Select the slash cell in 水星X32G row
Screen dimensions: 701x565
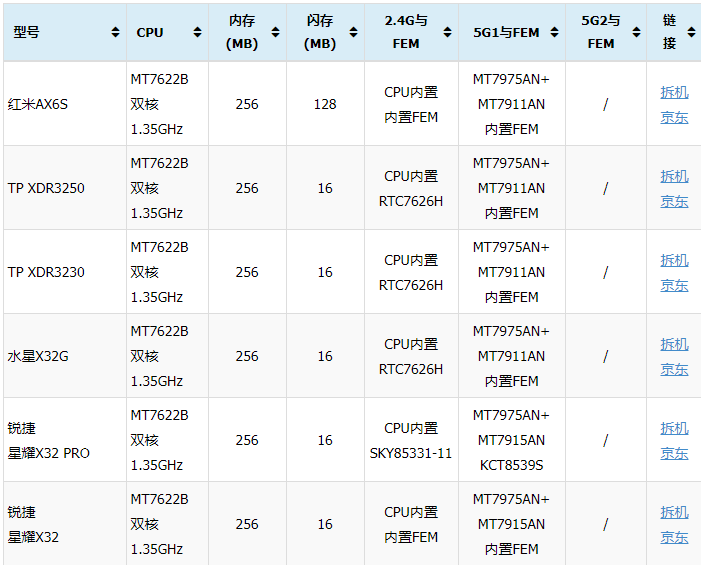(606, 356)
